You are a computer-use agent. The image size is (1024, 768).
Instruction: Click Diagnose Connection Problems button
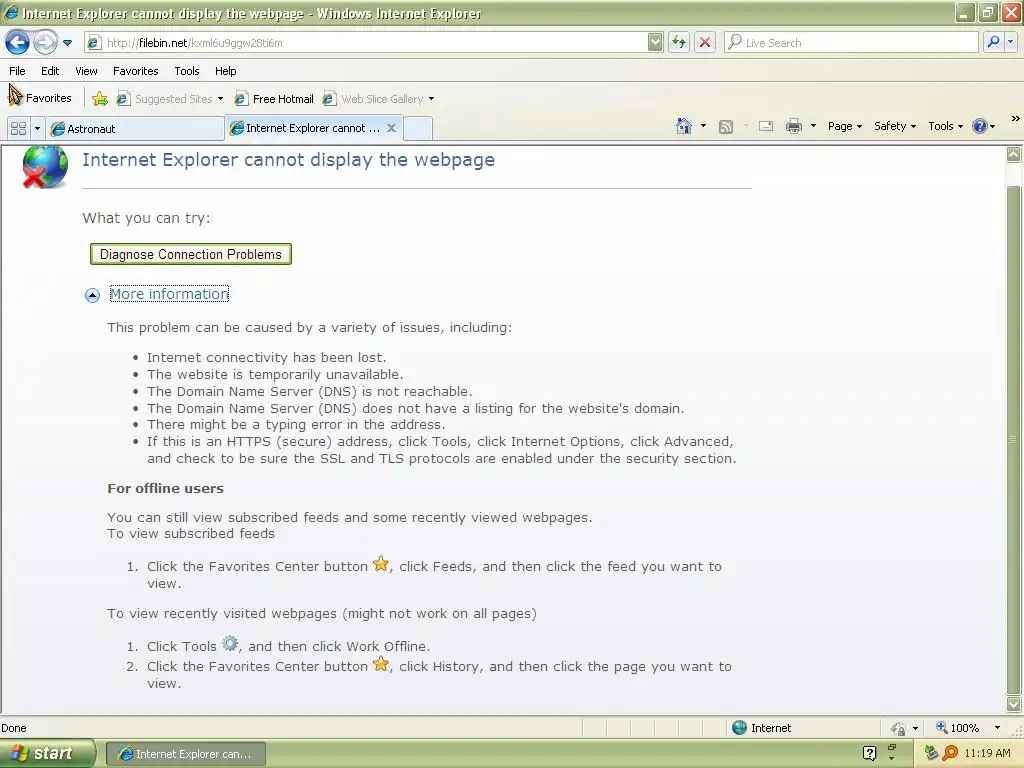(x=191, y=254)
